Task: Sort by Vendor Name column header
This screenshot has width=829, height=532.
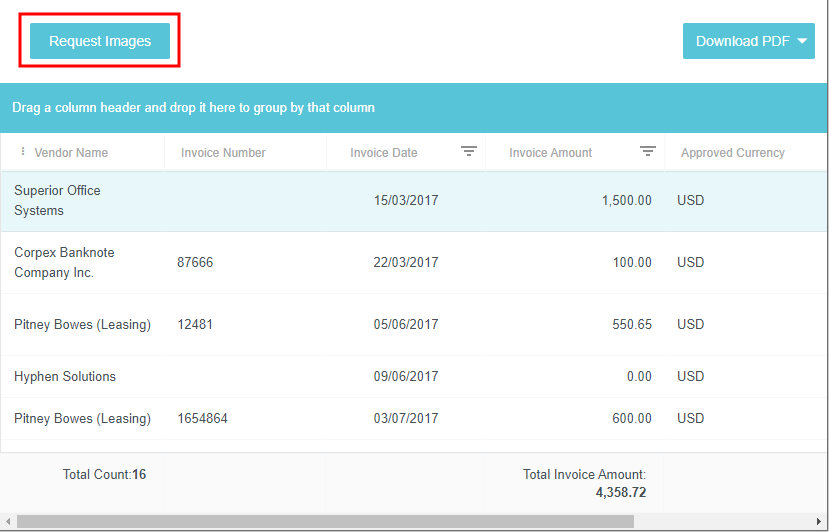Action: click(x=71, y=153)
